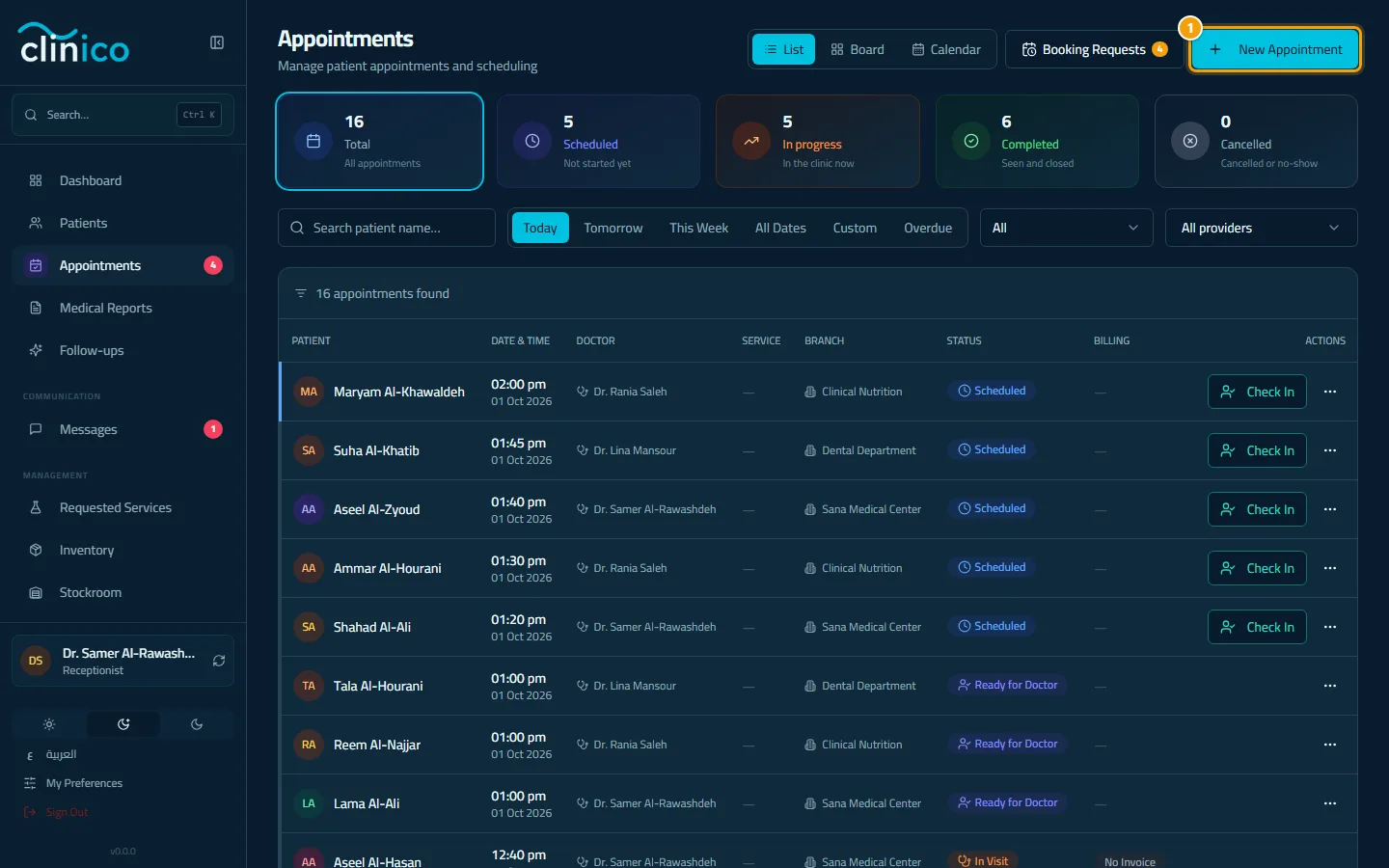Show more actions for Tala Al-Hourani

pyautogui.click(x=1330, y=686)
